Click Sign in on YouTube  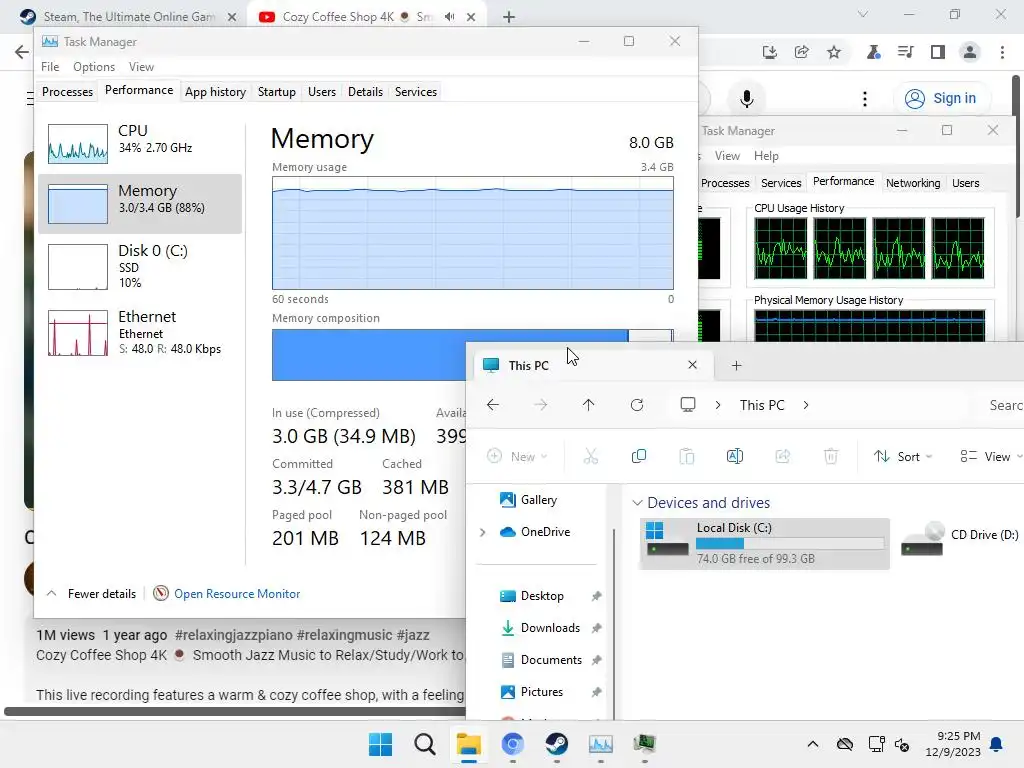(x=941, y=98)
